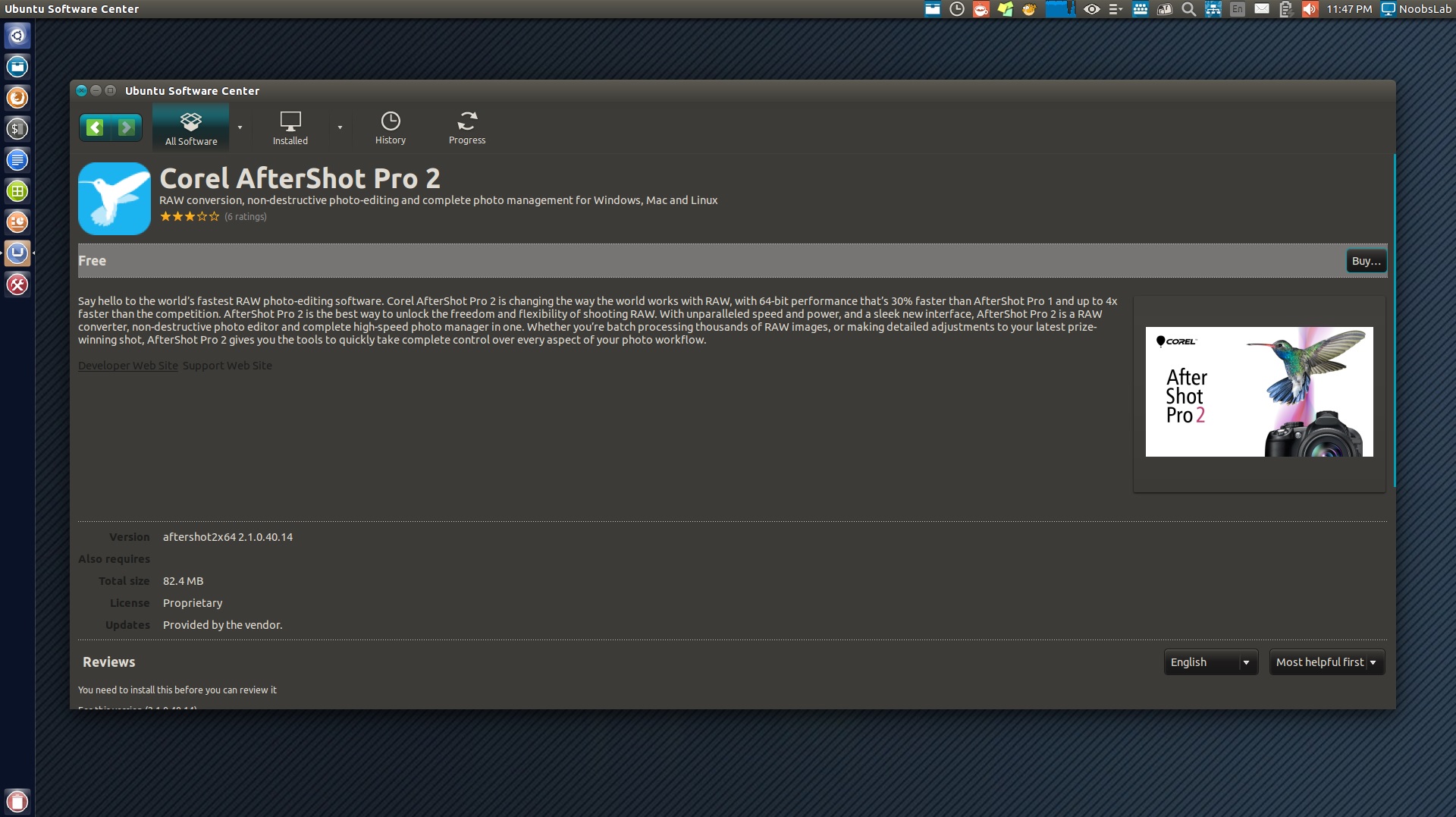The image size is (1456, 817).
Task: Open the Trash in the dock
Action: 17,801
